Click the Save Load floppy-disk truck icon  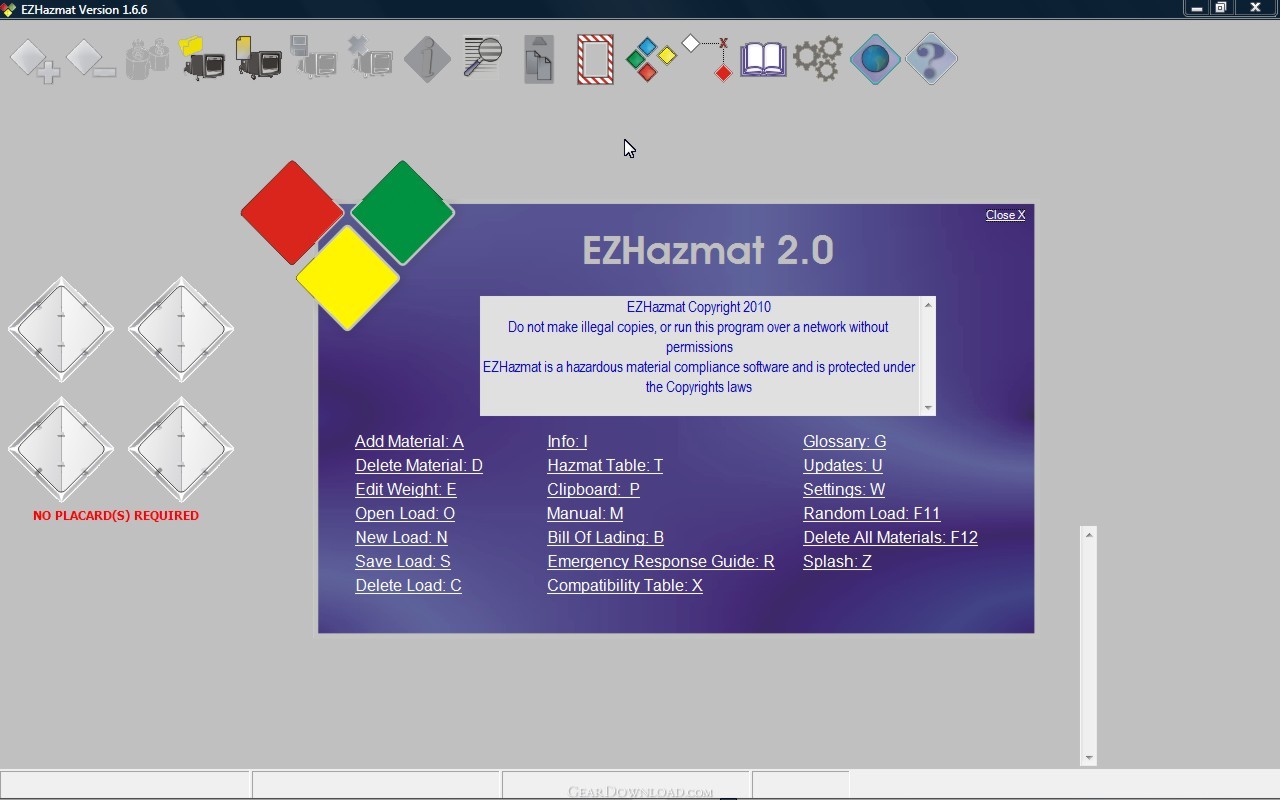(x=314, y=57)
